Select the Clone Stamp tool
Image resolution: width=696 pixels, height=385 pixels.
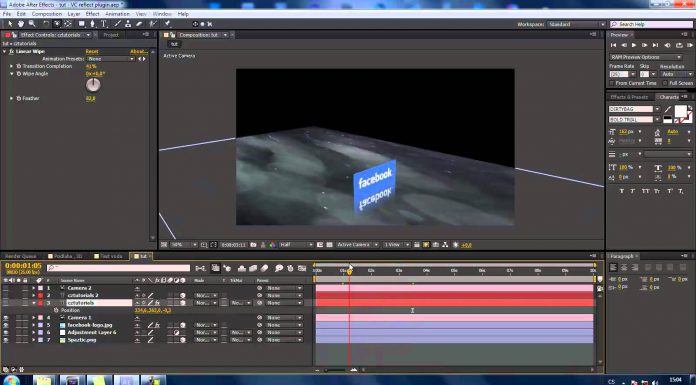(128, 24)
